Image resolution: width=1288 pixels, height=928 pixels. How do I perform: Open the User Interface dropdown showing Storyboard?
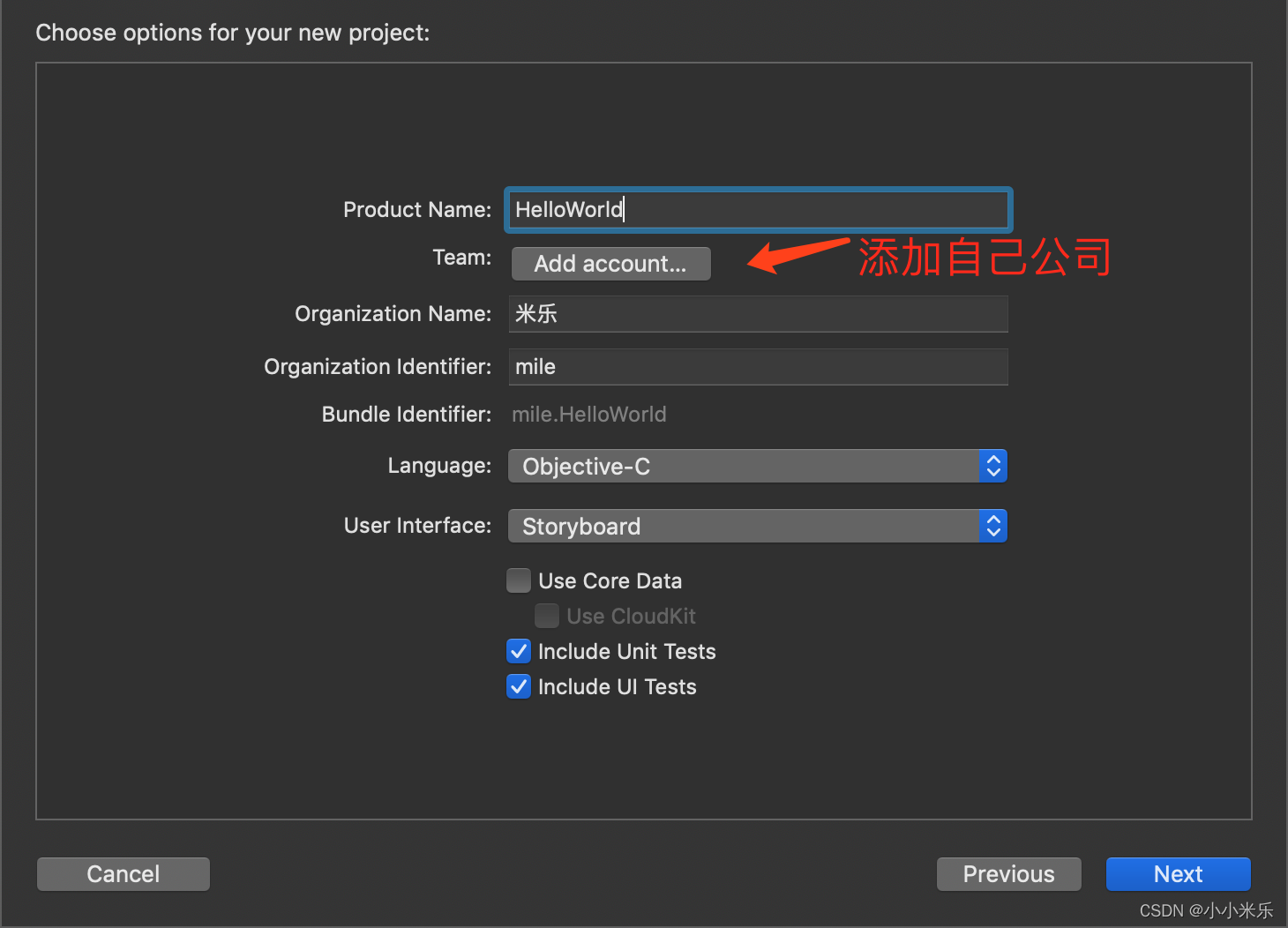758,527
